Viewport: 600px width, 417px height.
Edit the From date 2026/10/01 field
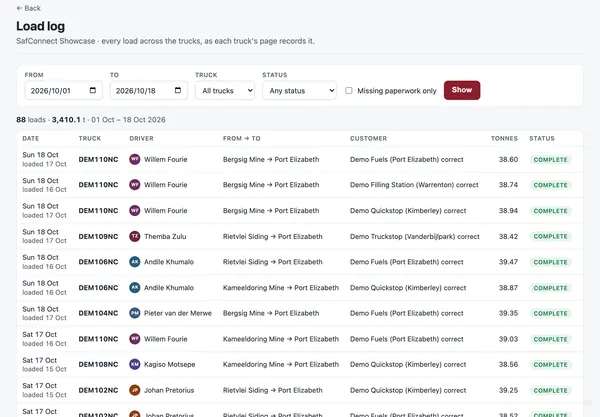tap(64, 90)
